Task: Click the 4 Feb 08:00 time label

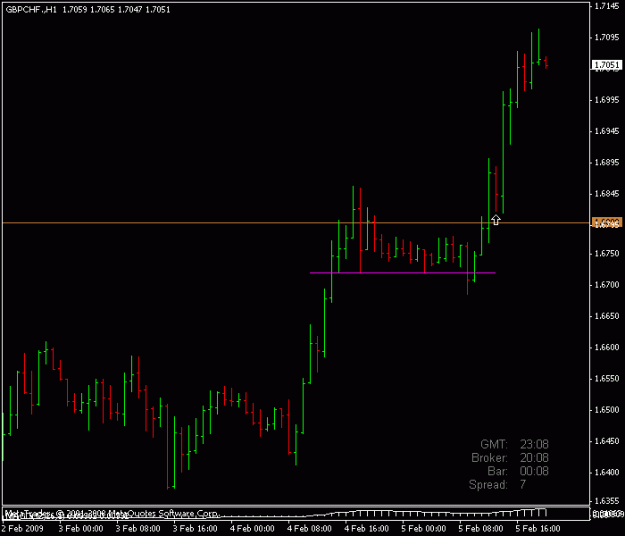Action: 309,529
